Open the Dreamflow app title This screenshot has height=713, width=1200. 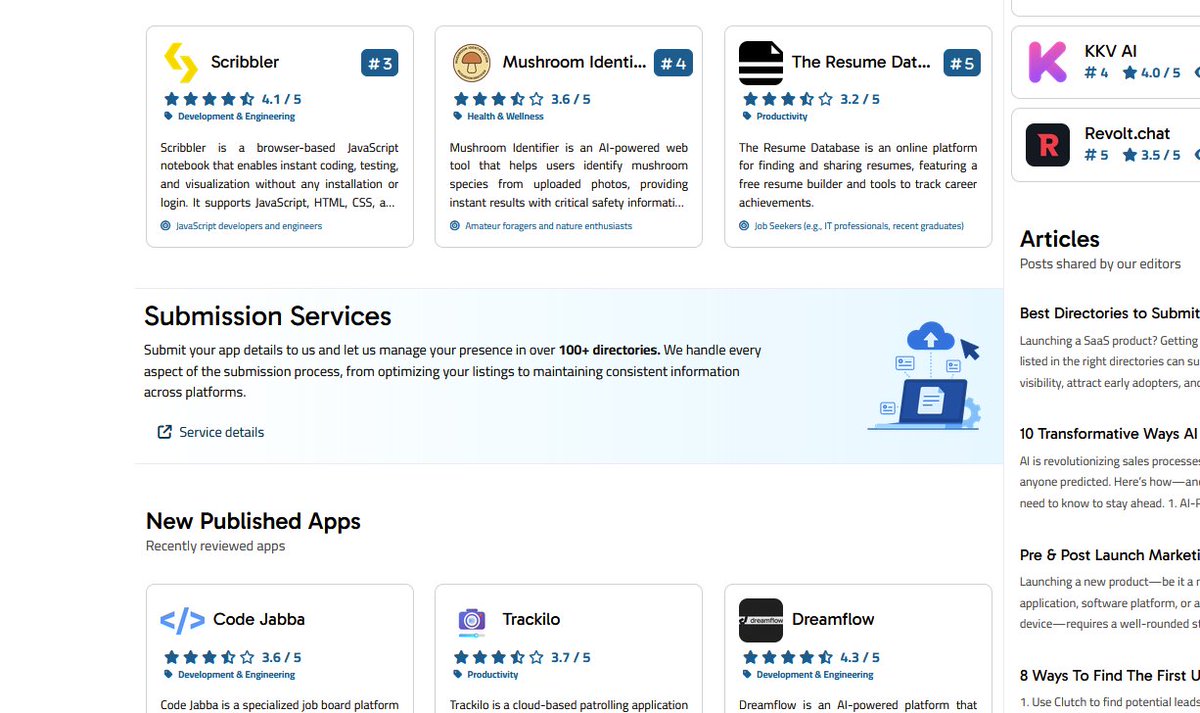click(x=833, y=619)
